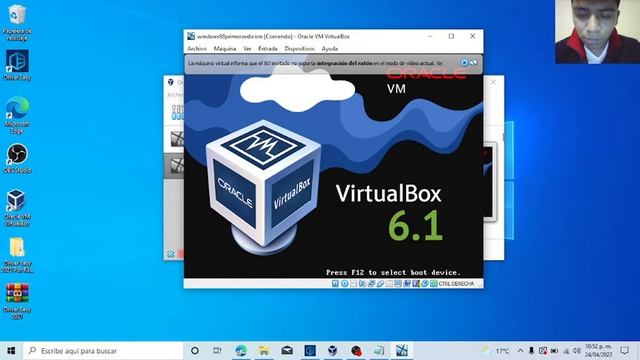Open the Action Center notifications
Image resolution: width=640 pixels, height=360 pixels.
tap(624, 351)
